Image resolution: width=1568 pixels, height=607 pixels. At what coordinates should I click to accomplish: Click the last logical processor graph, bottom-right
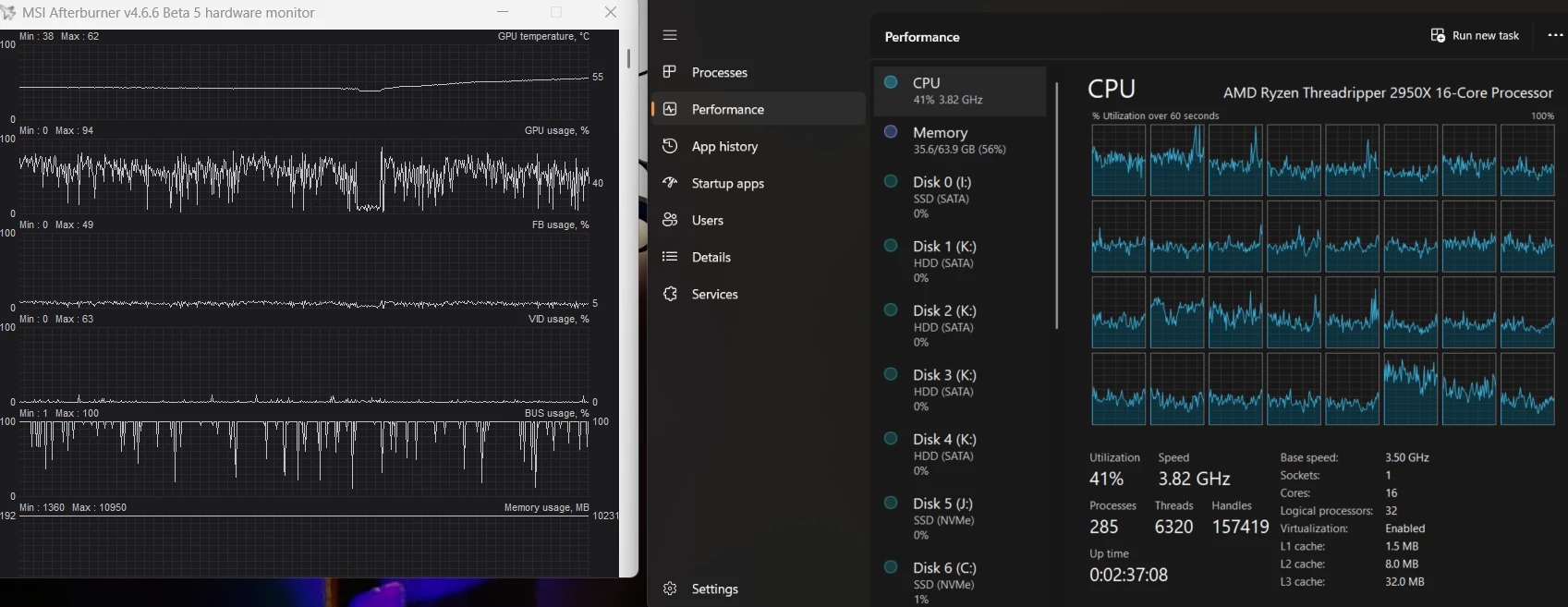(x=1527, y=389)
